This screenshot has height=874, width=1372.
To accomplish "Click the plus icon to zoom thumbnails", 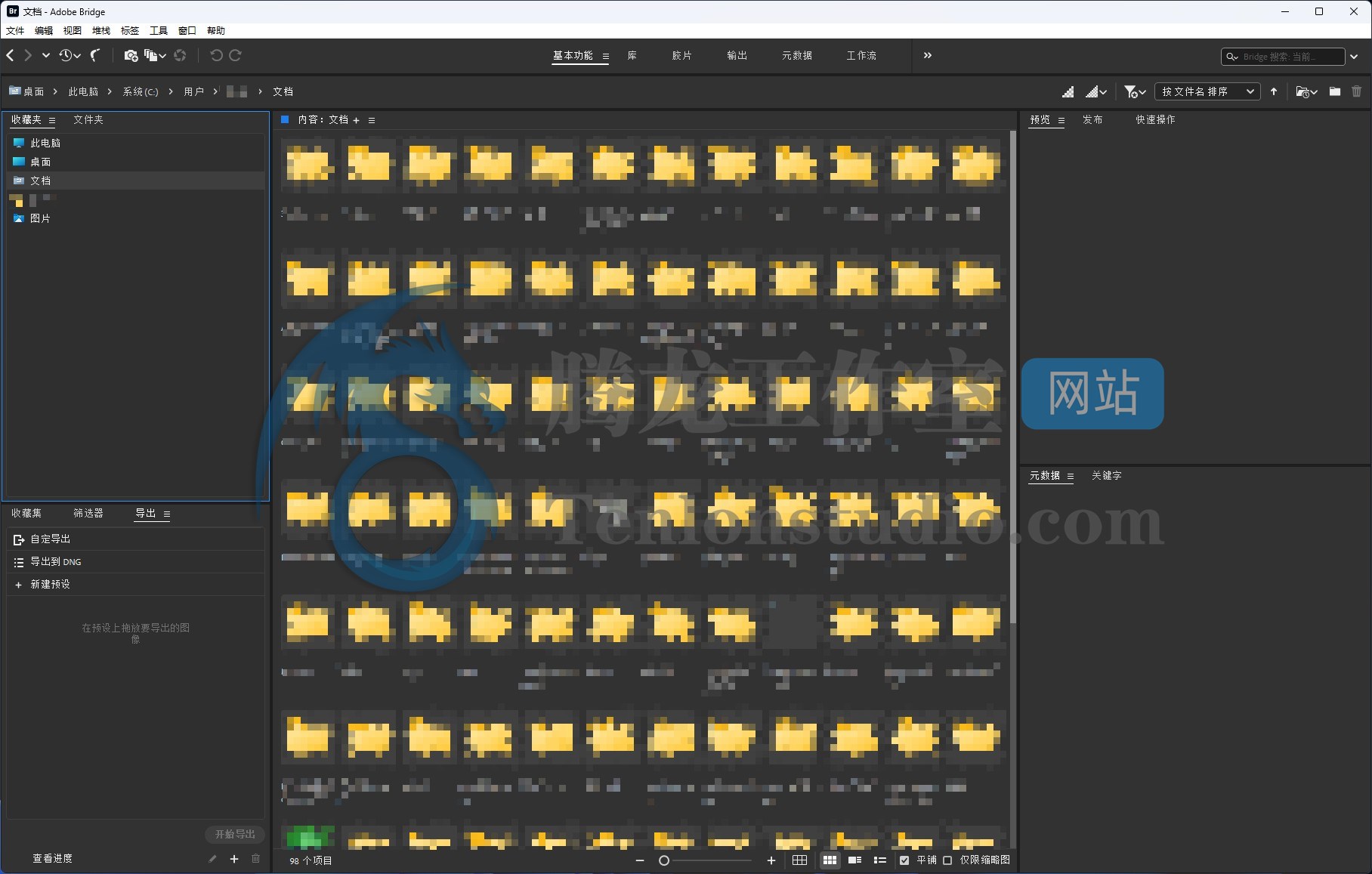I will click(771, 860).
